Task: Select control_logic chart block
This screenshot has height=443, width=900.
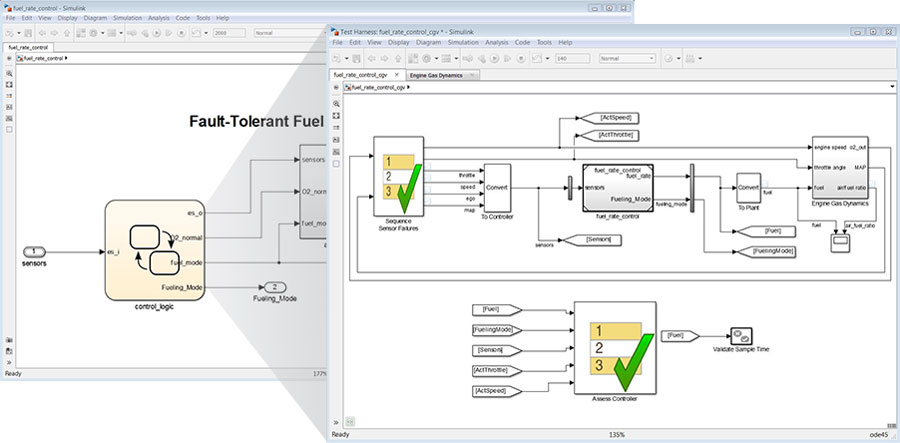Action: [x=155, y=250]
